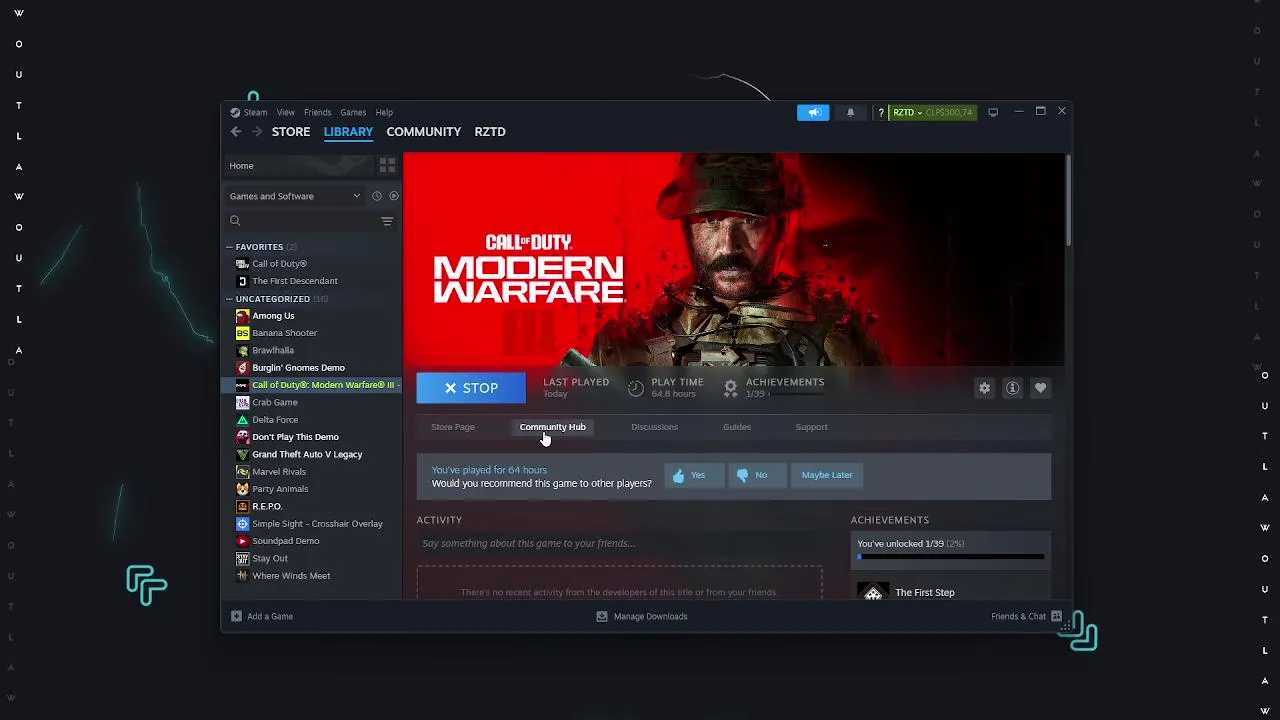Viewport: 1280px width, 720px height.
Task: Switch library to grid view icon
Action: tap(387, 165)
